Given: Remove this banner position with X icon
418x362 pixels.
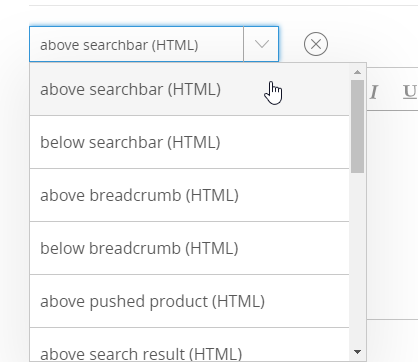Looking at the screenshot, I should (x=316, y=44).
